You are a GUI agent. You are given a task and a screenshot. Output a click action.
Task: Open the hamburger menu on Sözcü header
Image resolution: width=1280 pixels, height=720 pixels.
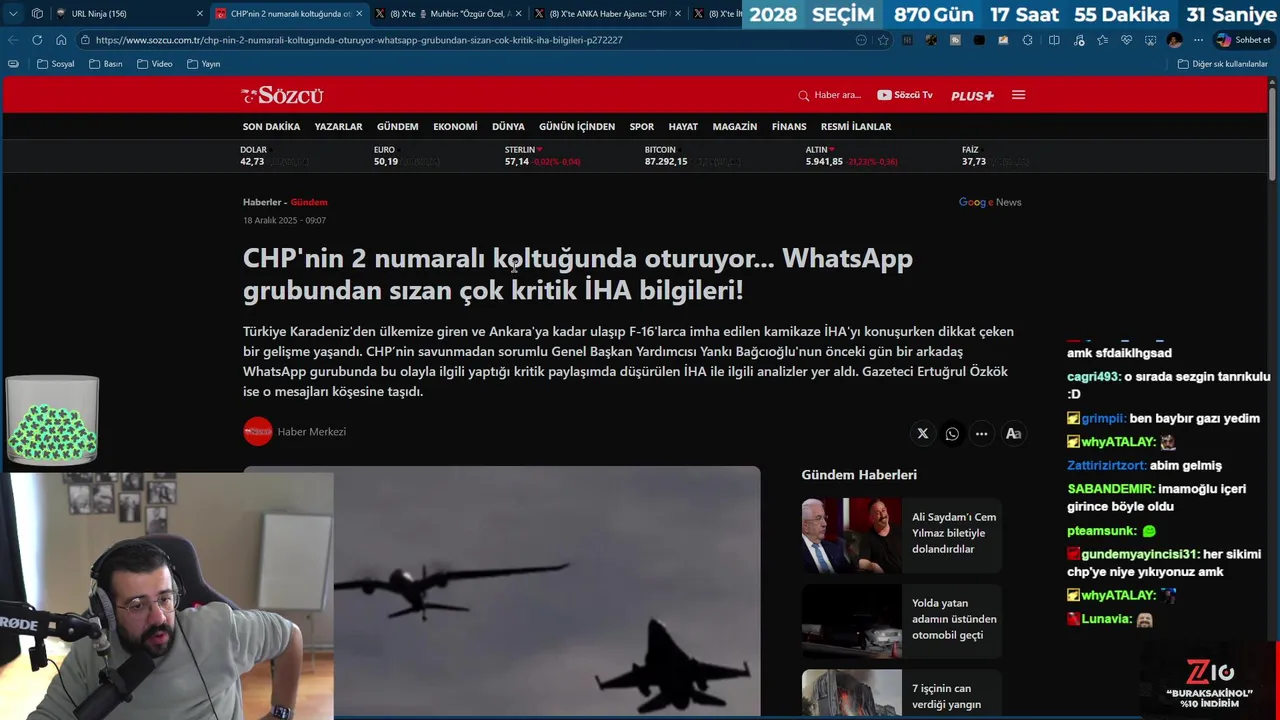click(x=1018, y=95)
